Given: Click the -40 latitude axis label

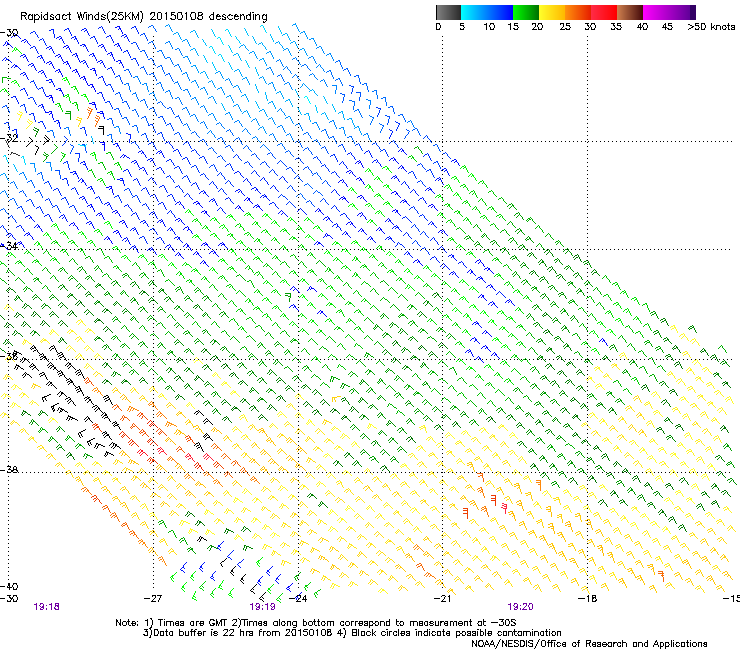Looking at the screenshot, I should [9, 587].
